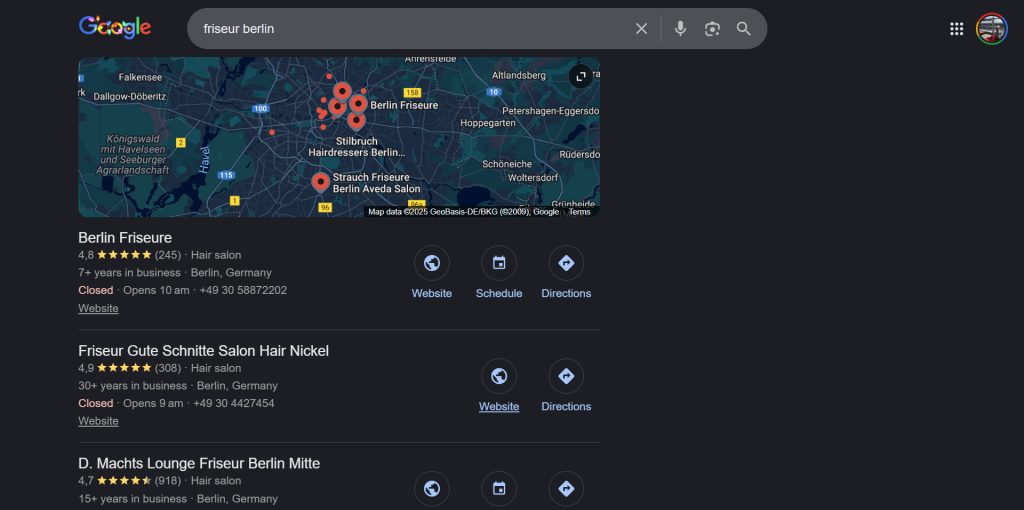The height and width of the screenshot is (510, 1024).
Task: Open the map Terms link
Action: [x=580, y=212]
